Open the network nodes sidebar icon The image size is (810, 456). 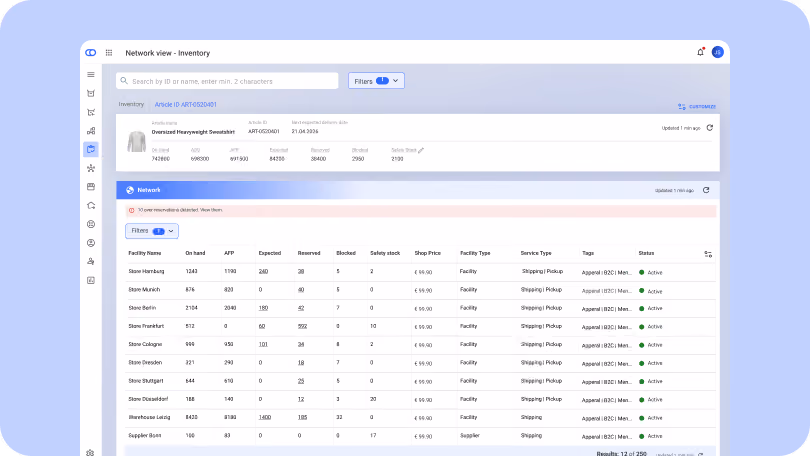91,168
